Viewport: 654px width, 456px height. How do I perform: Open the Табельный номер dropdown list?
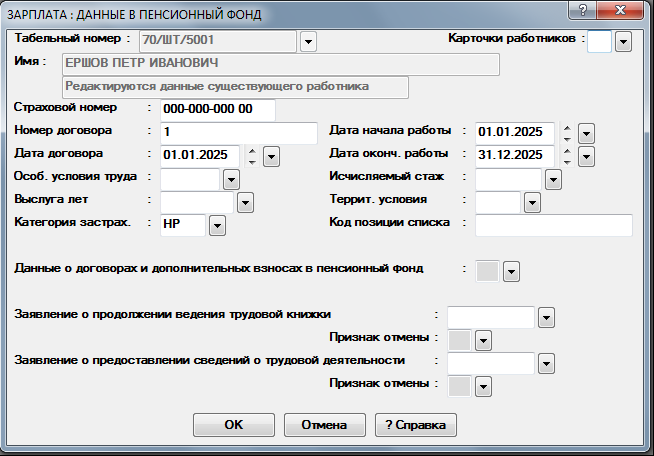pyautogui.click(x=308, y=41)
